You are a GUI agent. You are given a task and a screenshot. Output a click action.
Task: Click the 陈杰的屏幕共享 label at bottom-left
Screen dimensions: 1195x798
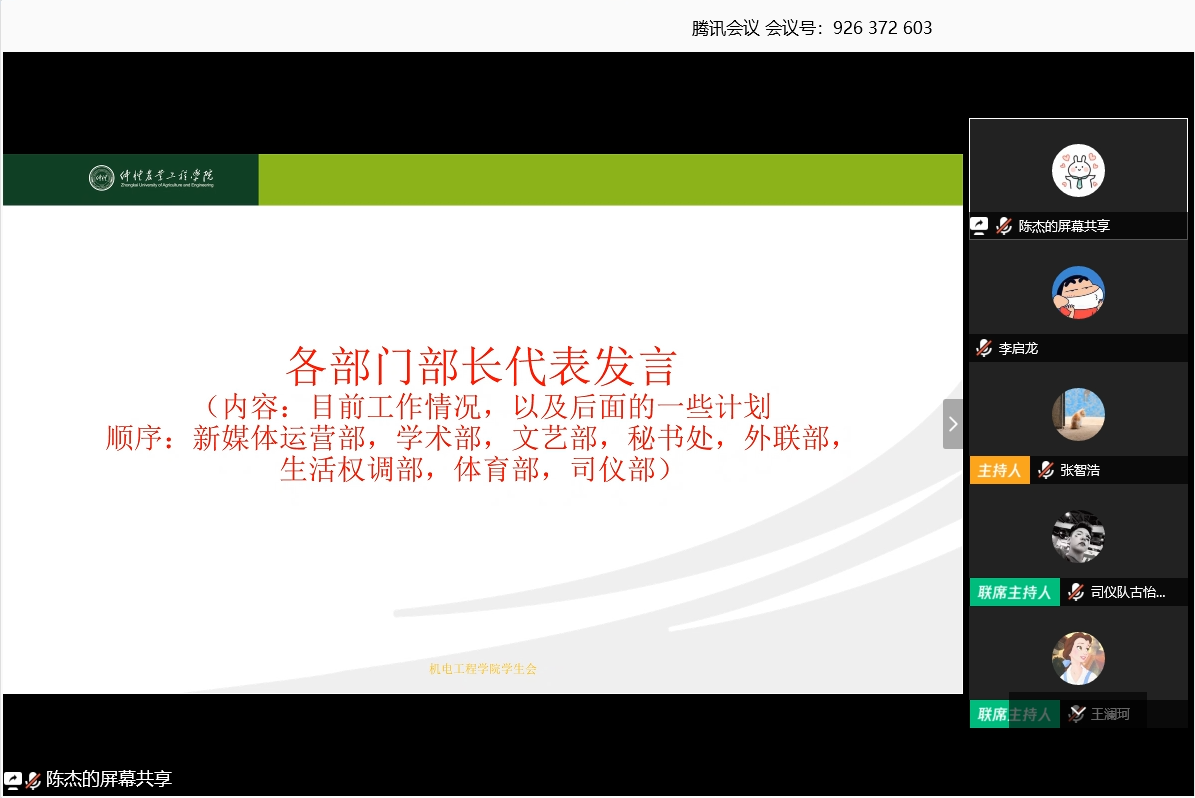[x=109, y=780]
